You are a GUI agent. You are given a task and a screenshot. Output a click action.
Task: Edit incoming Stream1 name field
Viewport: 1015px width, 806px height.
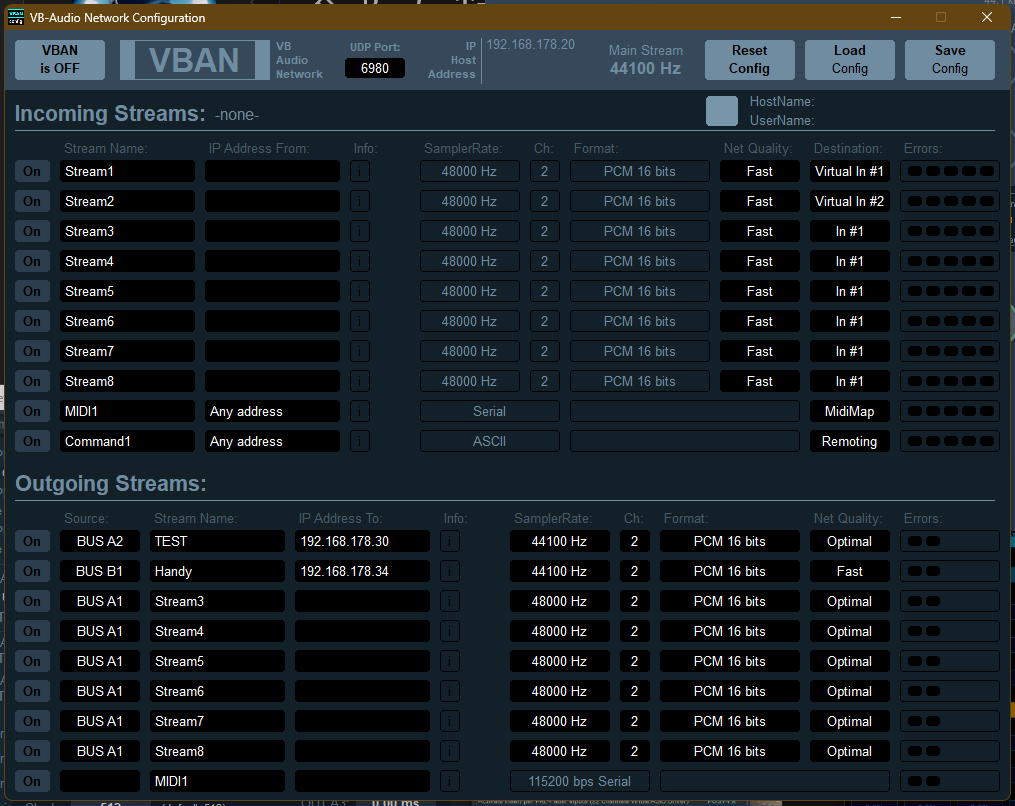pos(128,172)
